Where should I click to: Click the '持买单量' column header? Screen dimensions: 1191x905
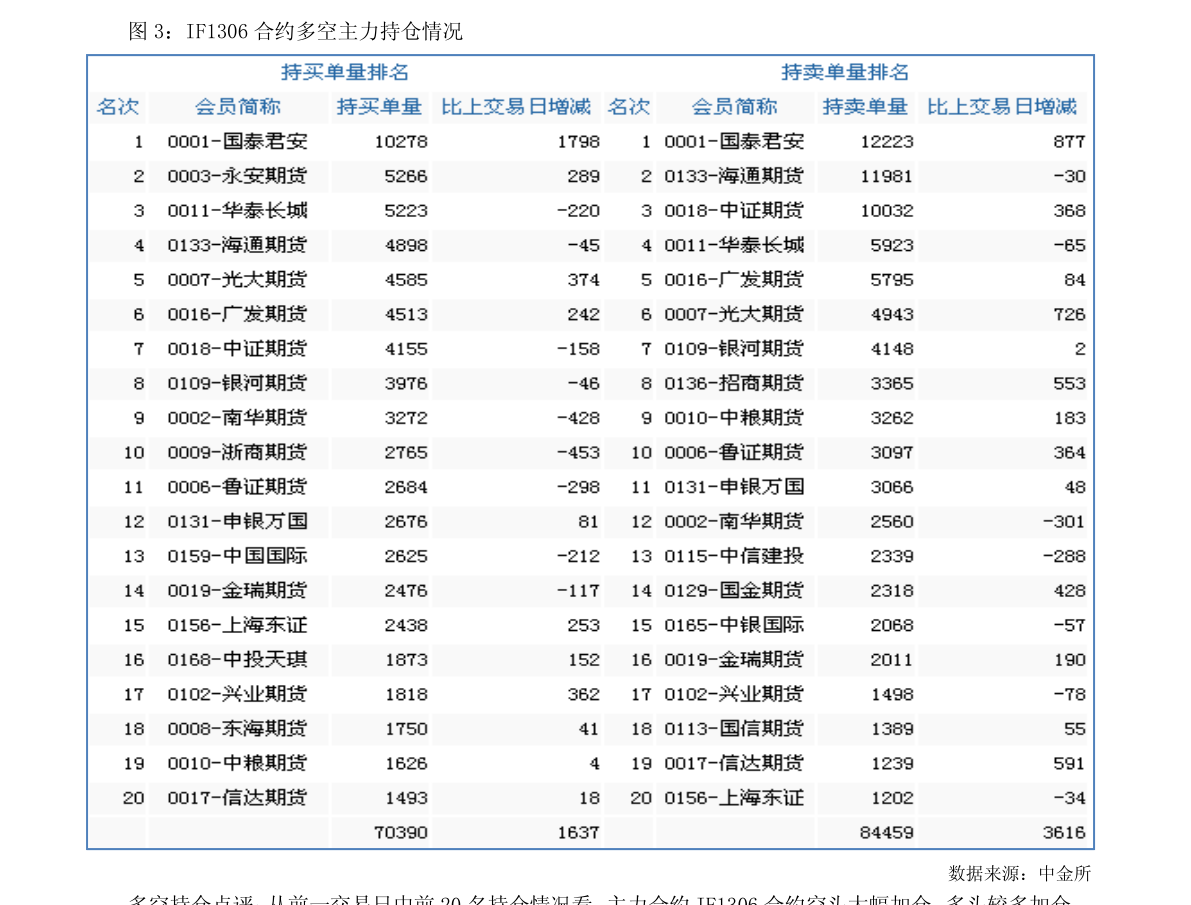point(379,107)
